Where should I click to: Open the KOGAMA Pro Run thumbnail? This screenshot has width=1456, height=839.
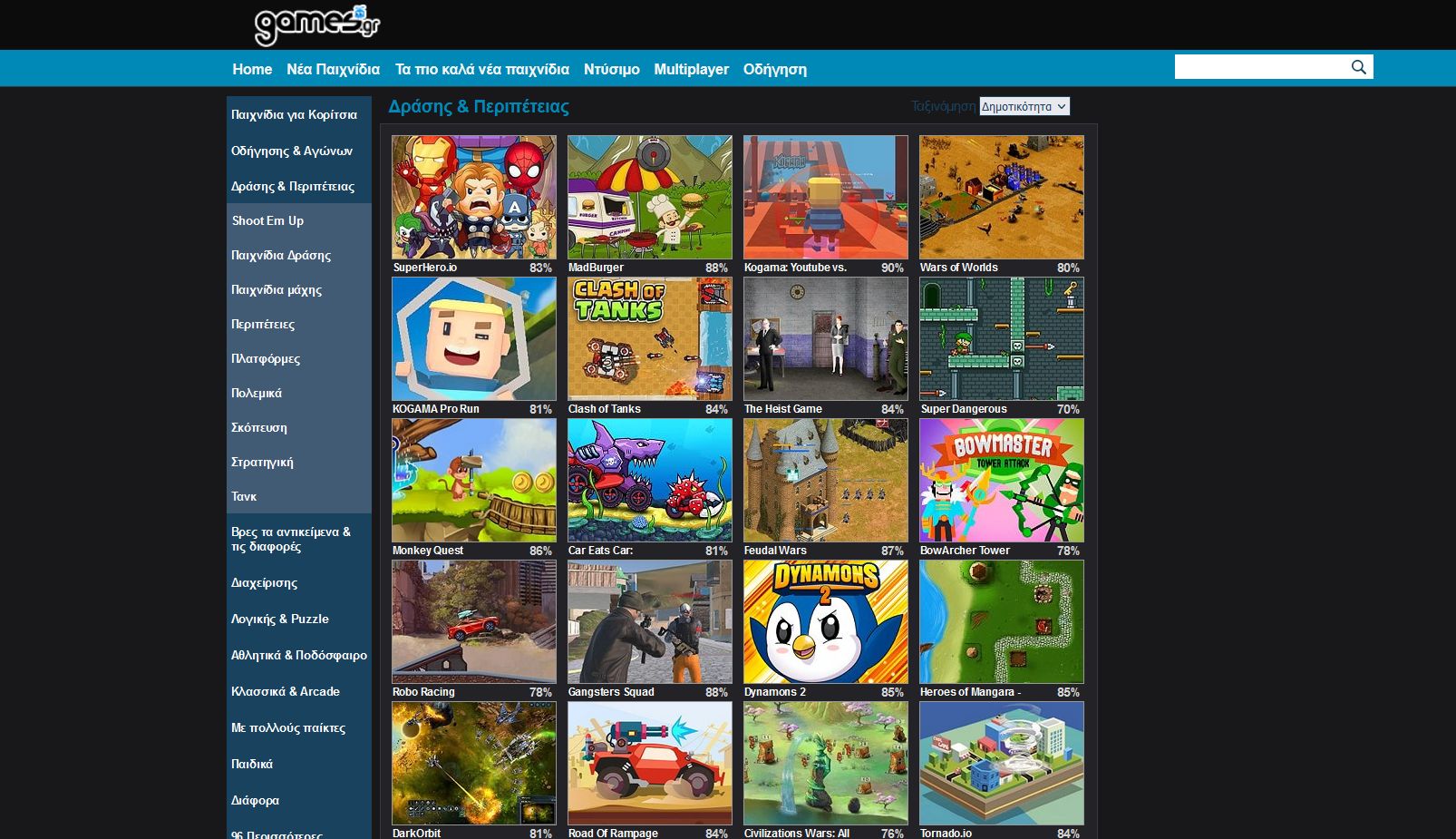[x=474, y=339]
